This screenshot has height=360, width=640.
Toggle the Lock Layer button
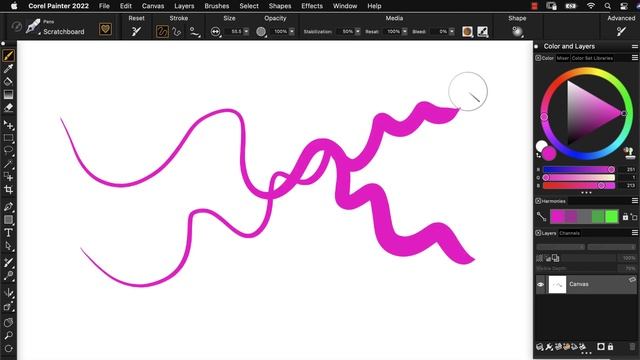pos(610,347)
